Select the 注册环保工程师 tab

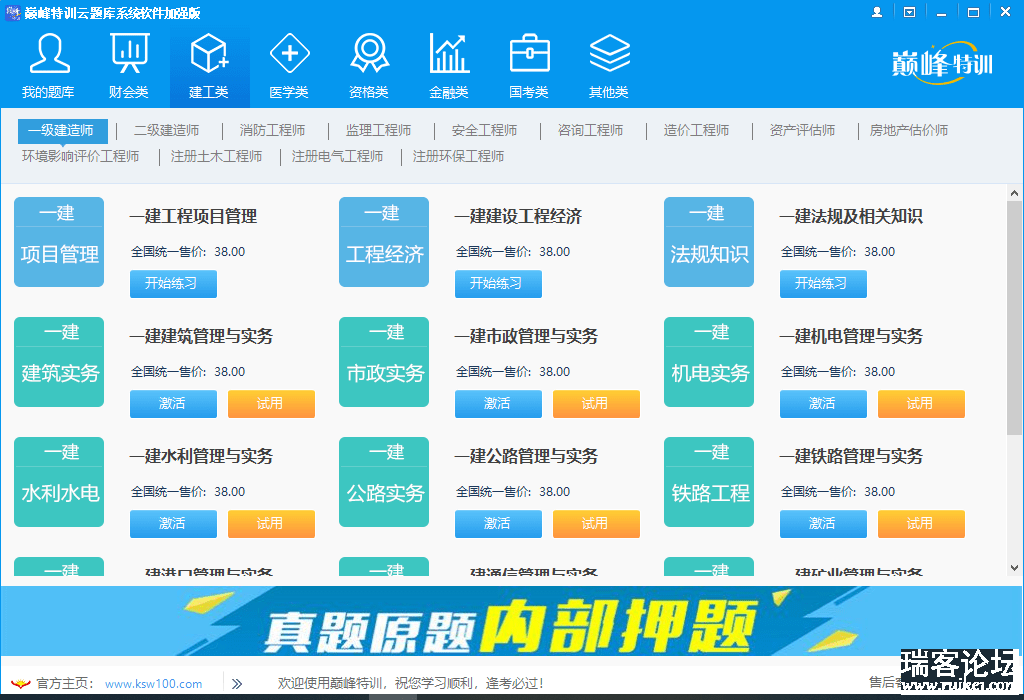(458, 156)
